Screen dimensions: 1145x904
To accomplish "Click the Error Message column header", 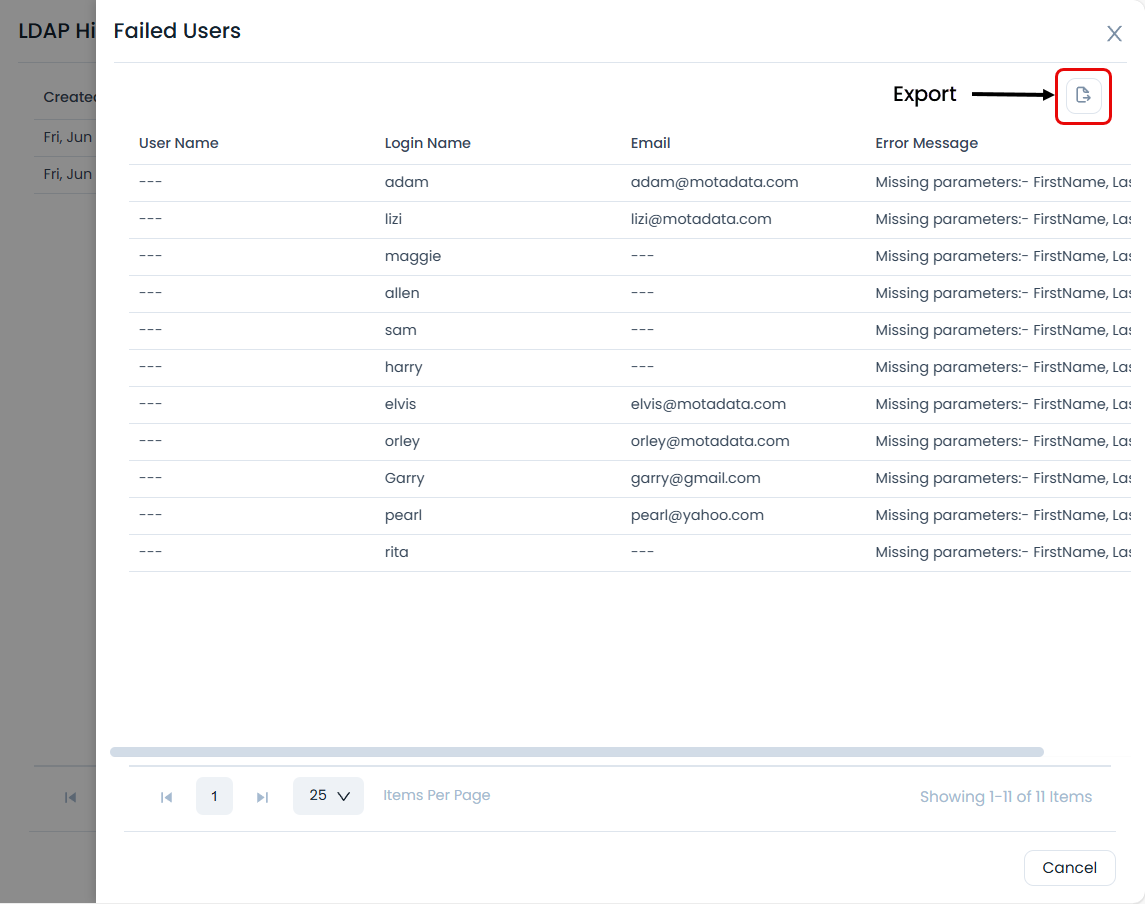I will 926,143.
